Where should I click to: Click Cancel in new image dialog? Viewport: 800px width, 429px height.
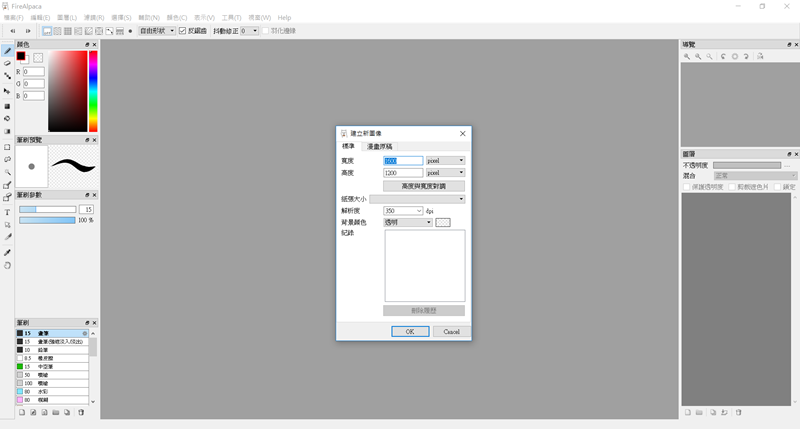[451, 331]
